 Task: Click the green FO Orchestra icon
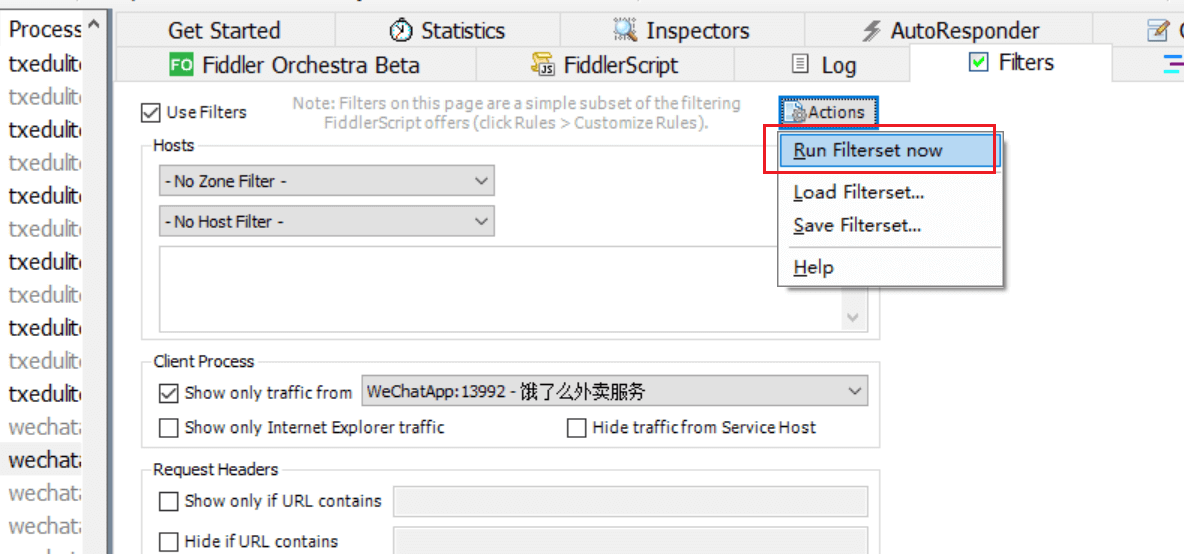[x=181, y=64]
